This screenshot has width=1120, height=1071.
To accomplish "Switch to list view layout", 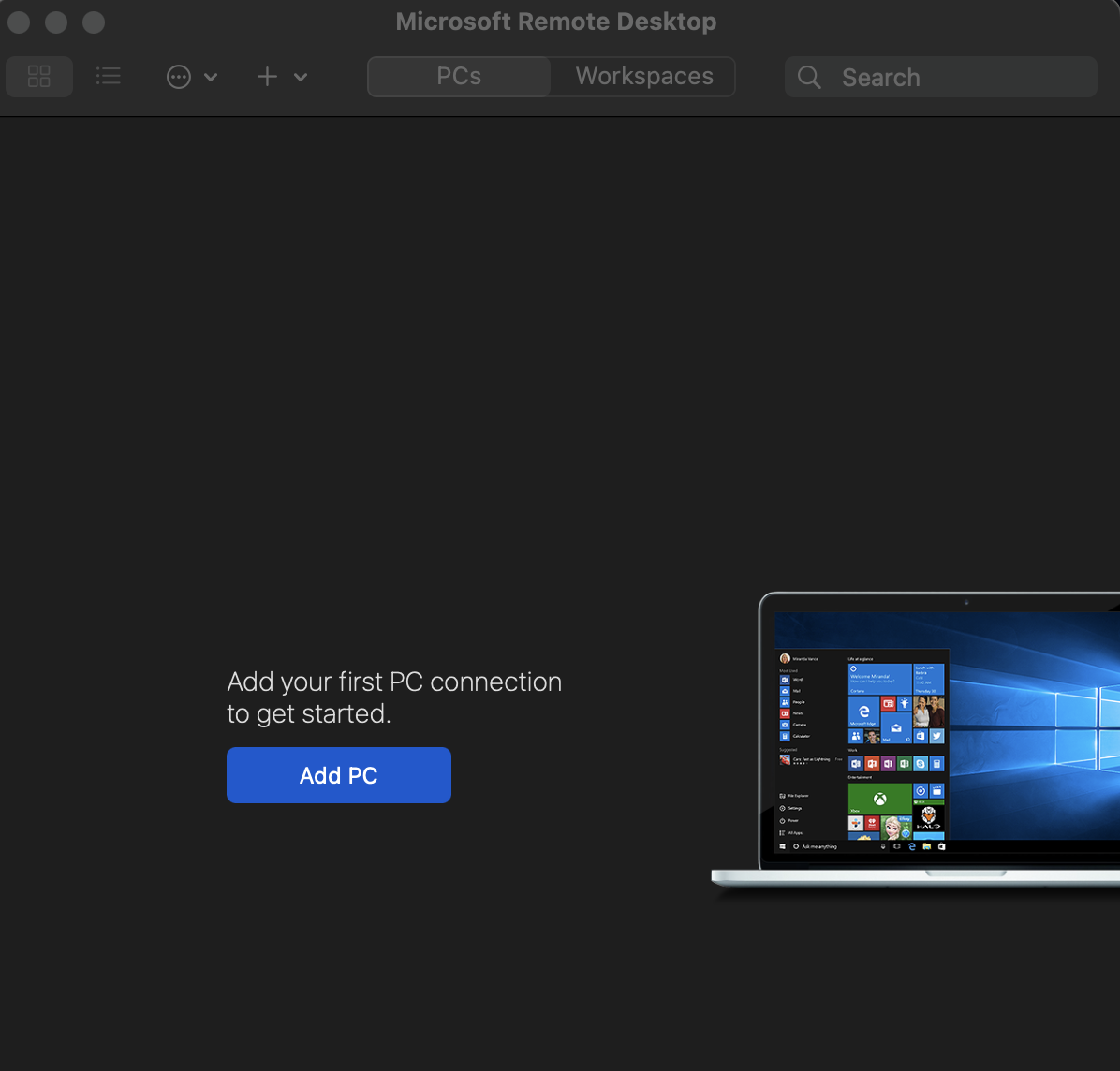I will [x=109, y=77].
